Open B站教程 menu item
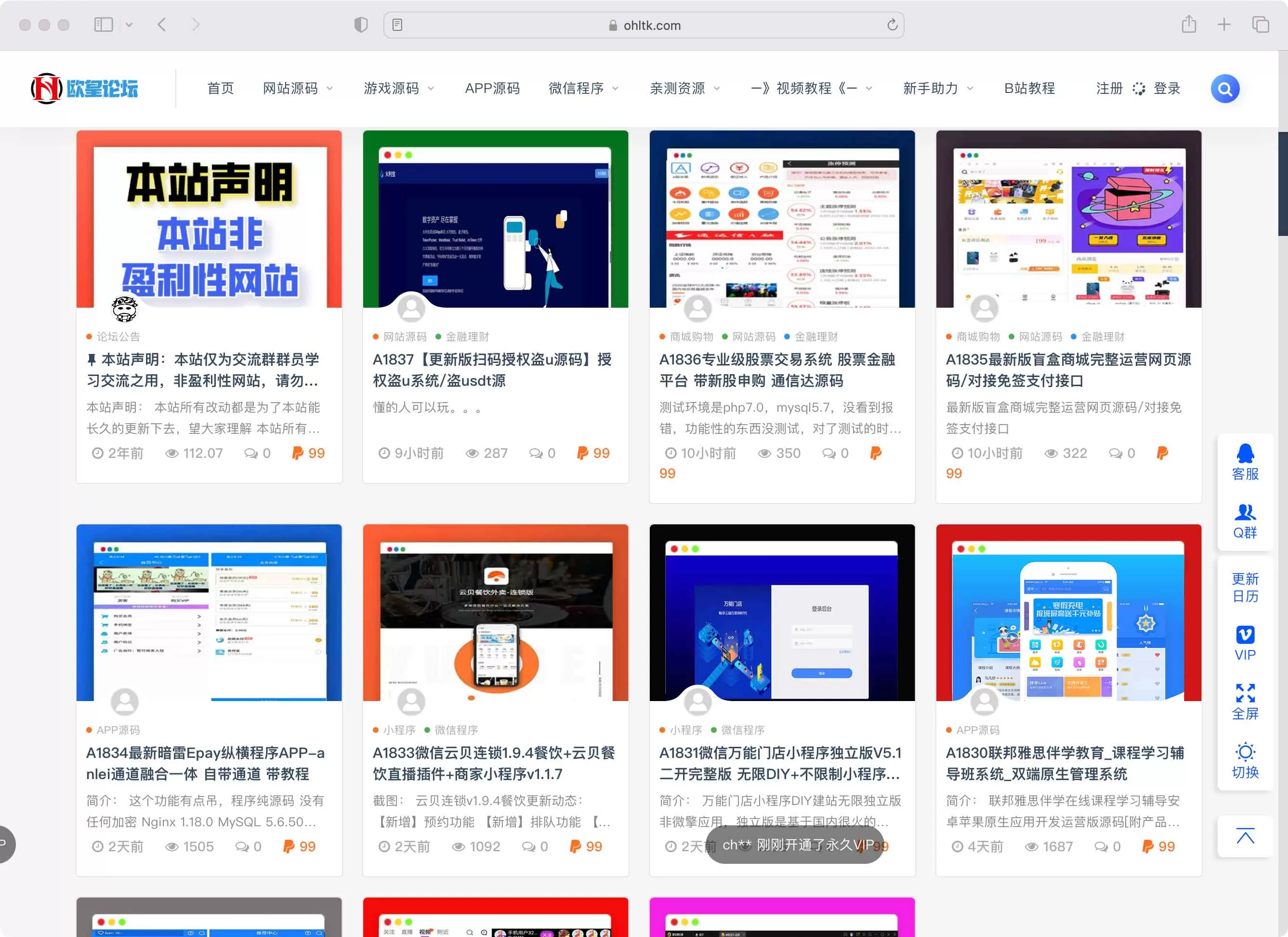Viewport: 1288px width, 937px height. [x=1029, y=89]
